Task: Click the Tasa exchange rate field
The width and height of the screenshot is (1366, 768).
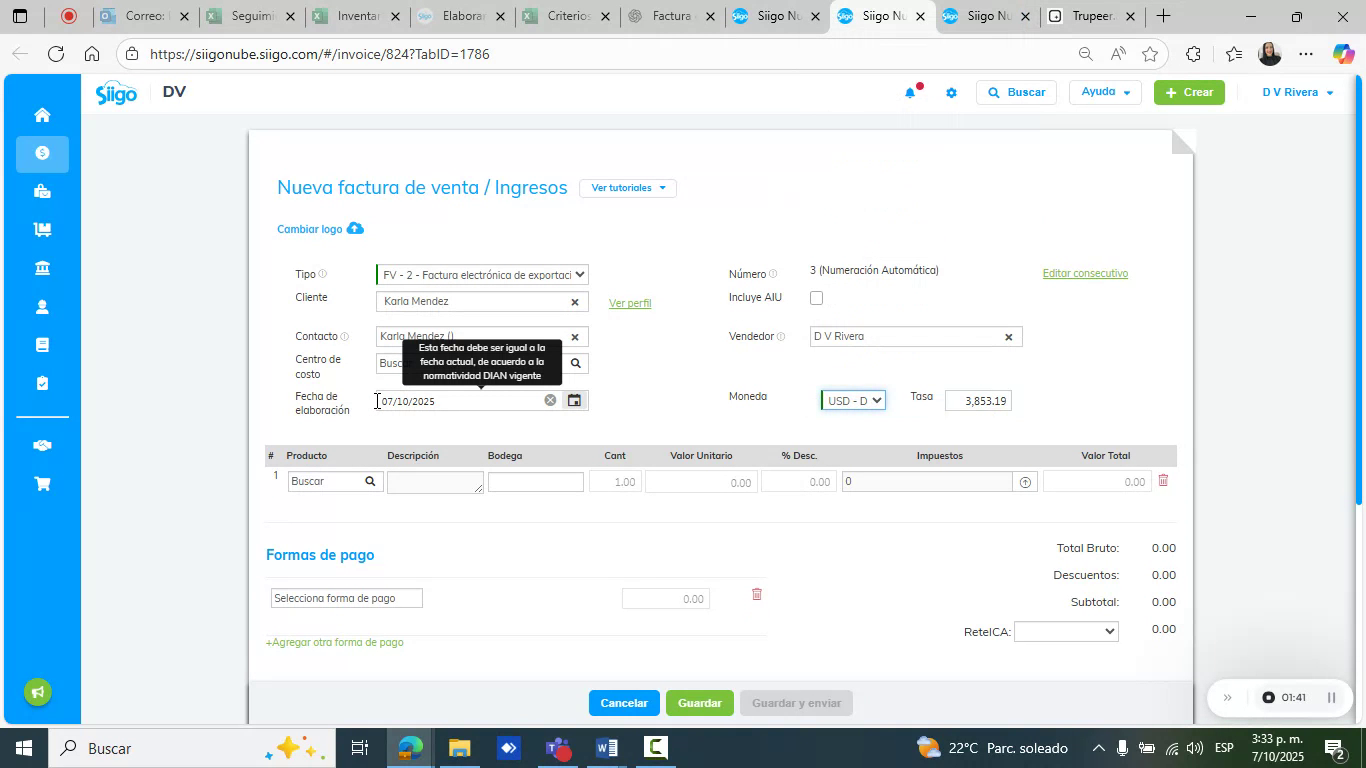Action: [x=978, y=401]
